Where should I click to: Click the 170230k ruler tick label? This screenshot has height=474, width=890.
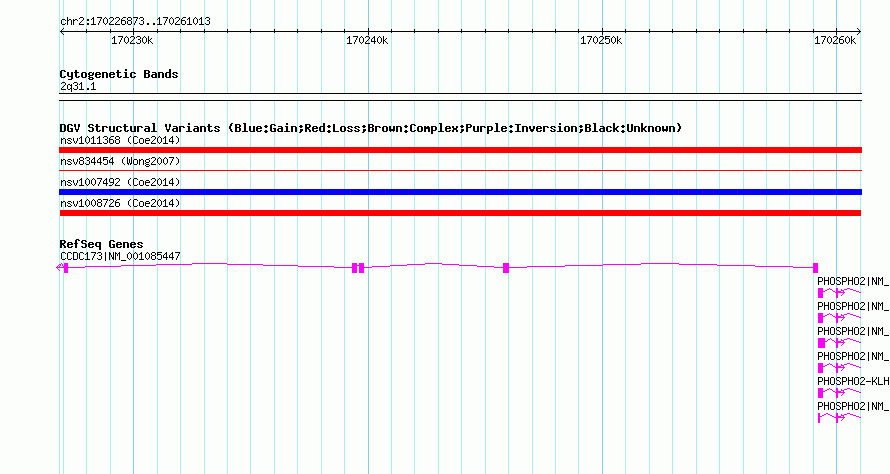click(132, 40)
